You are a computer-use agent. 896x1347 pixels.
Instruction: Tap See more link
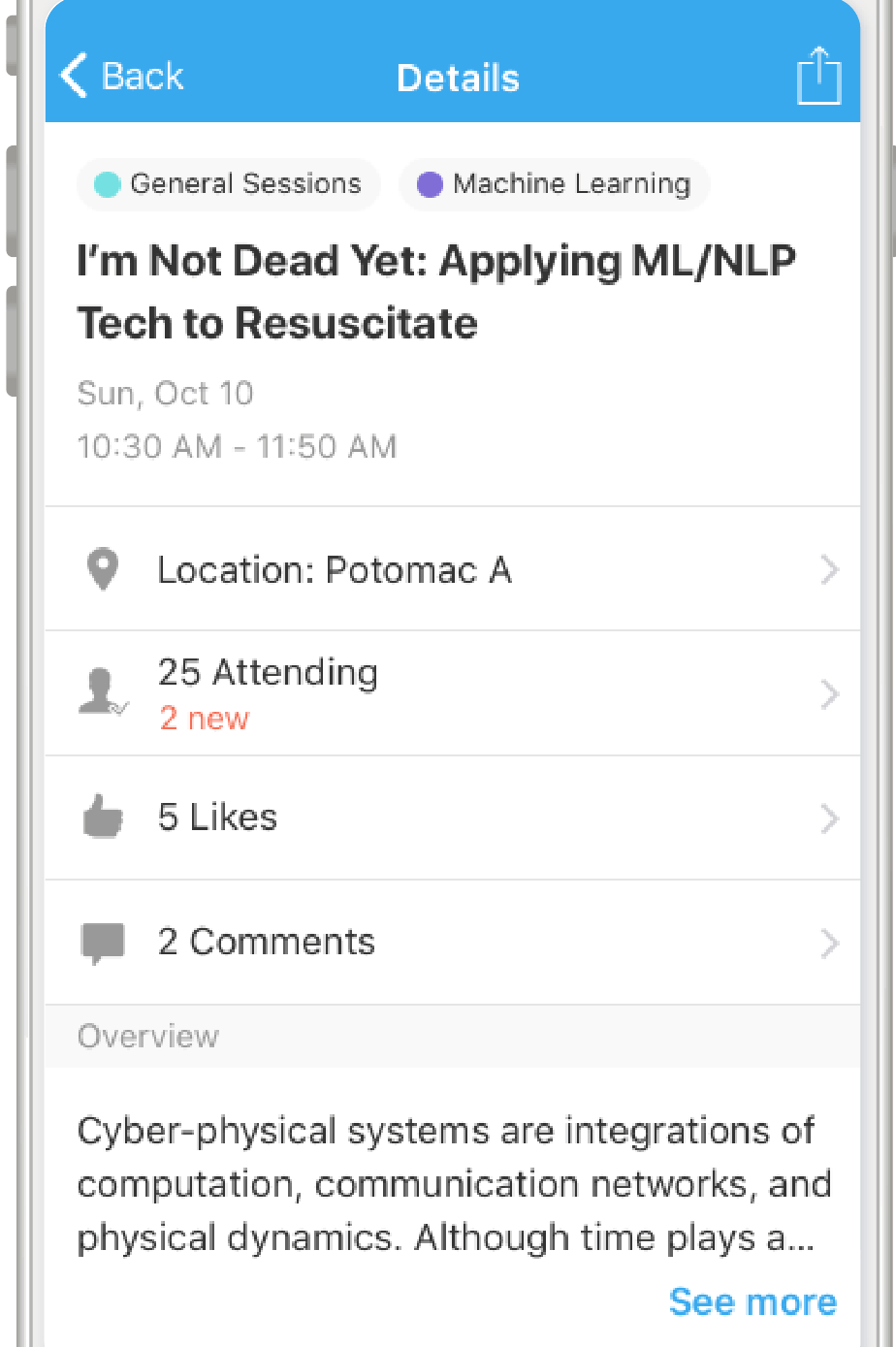coord(752,1301)
